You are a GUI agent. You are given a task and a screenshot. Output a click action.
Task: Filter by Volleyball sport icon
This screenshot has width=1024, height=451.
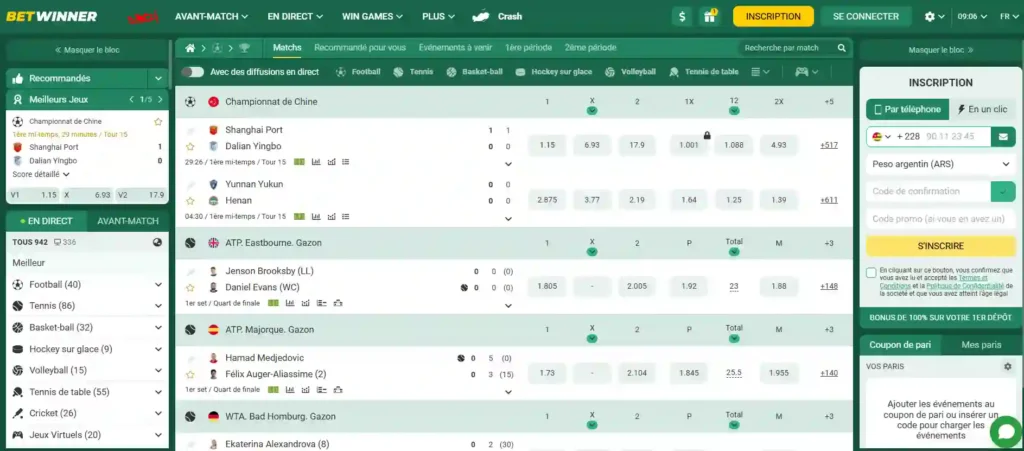[x=610, y=72]
